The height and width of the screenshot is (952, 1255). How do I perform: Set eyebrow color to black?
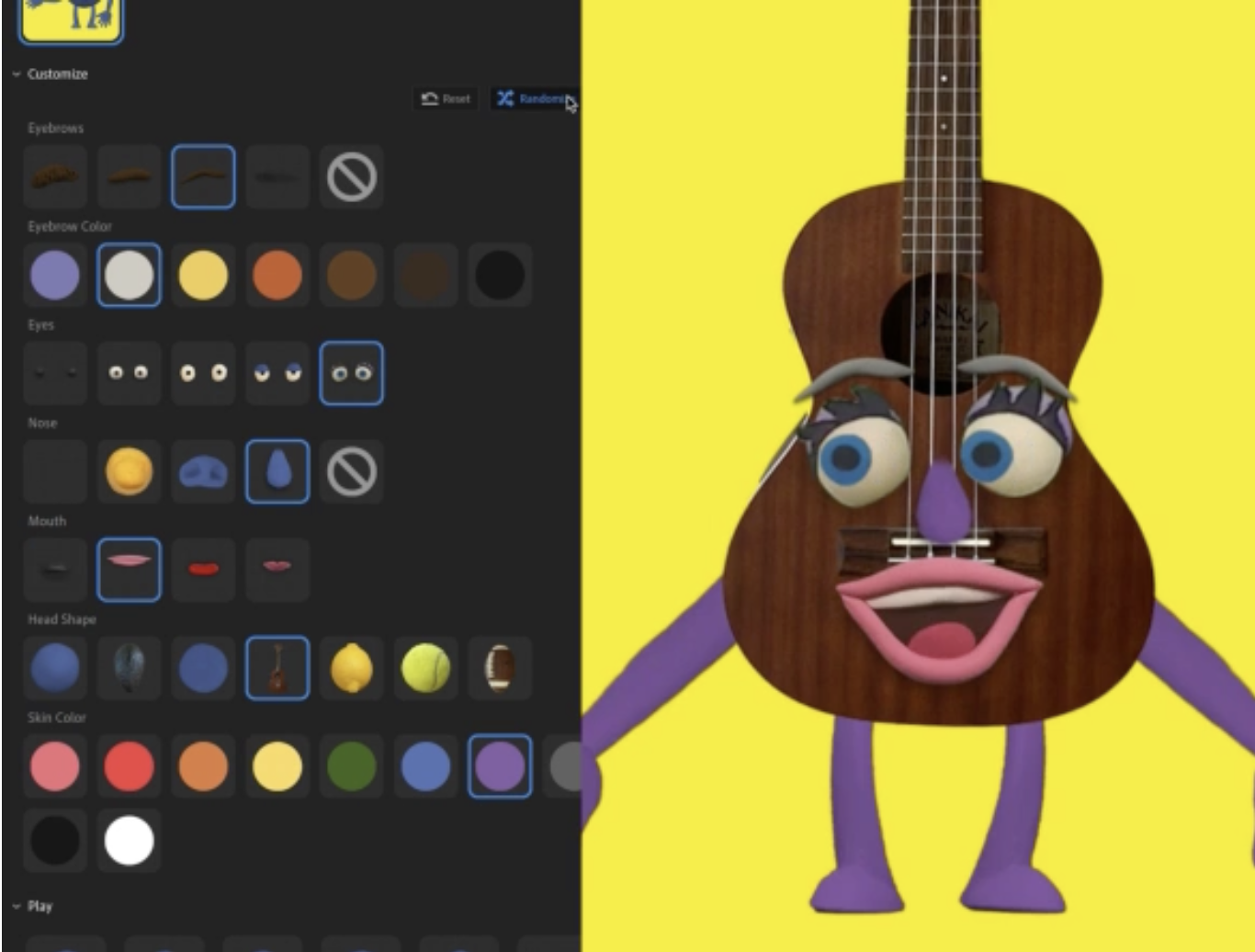pos(500,275)
